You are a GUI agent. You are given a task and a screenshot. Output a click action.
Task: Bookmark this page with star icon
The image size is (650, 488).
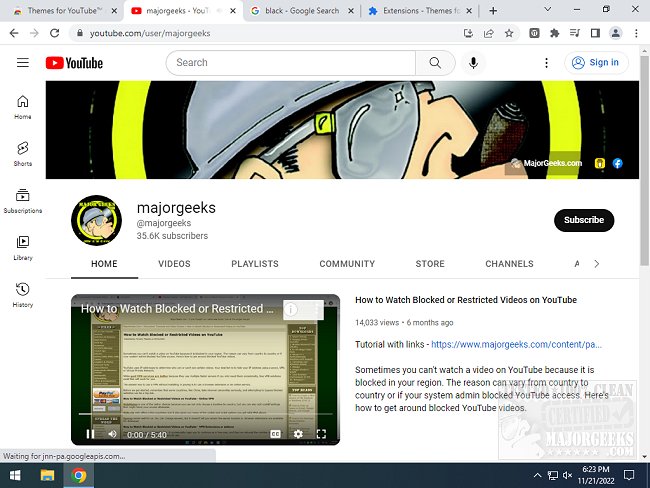coord(509,33)
